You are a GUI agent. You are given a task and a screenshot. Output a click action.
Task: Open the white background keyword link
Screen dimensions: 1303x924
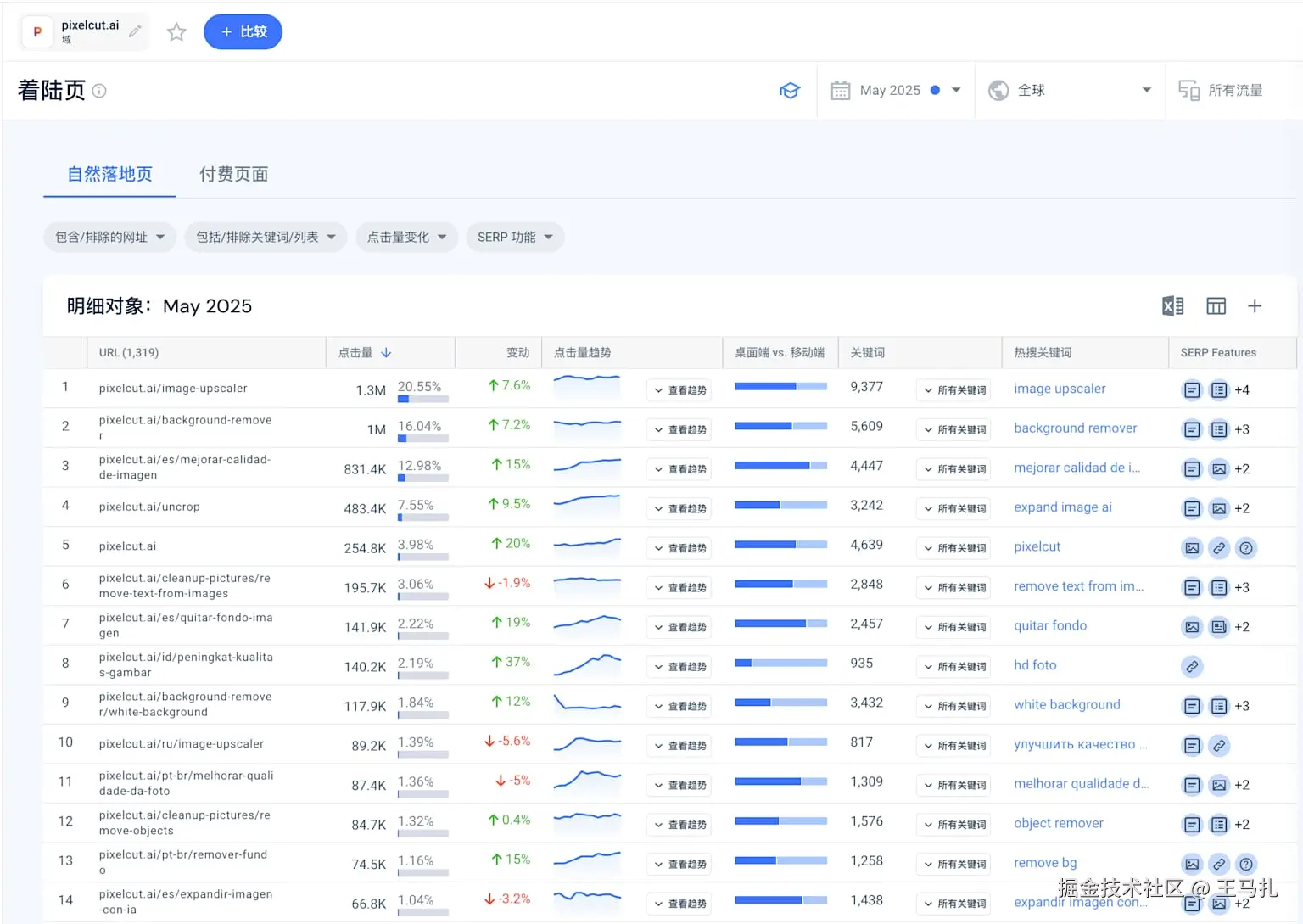(1067, 704)
